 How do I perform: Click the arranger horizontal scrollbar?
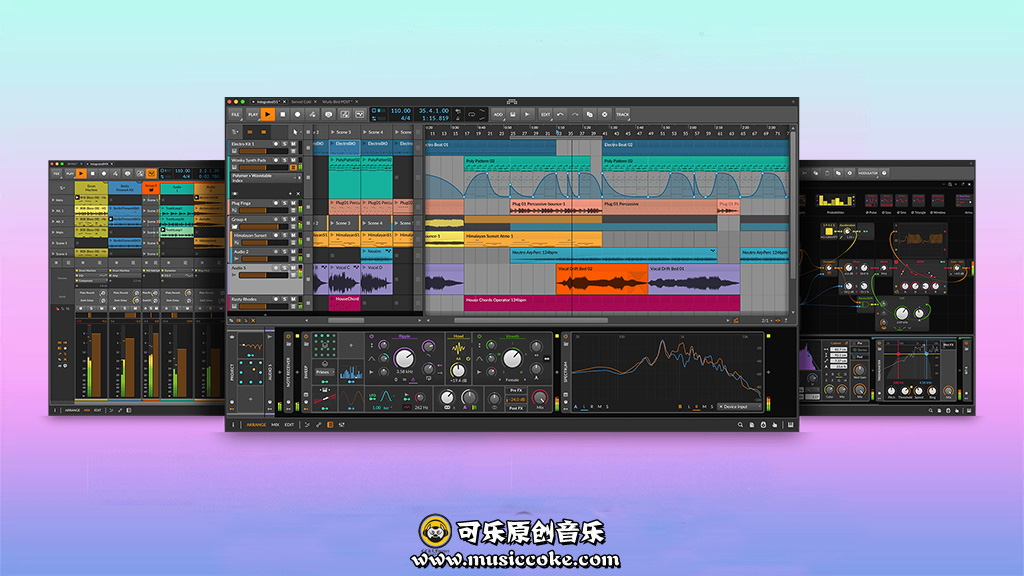530,321
